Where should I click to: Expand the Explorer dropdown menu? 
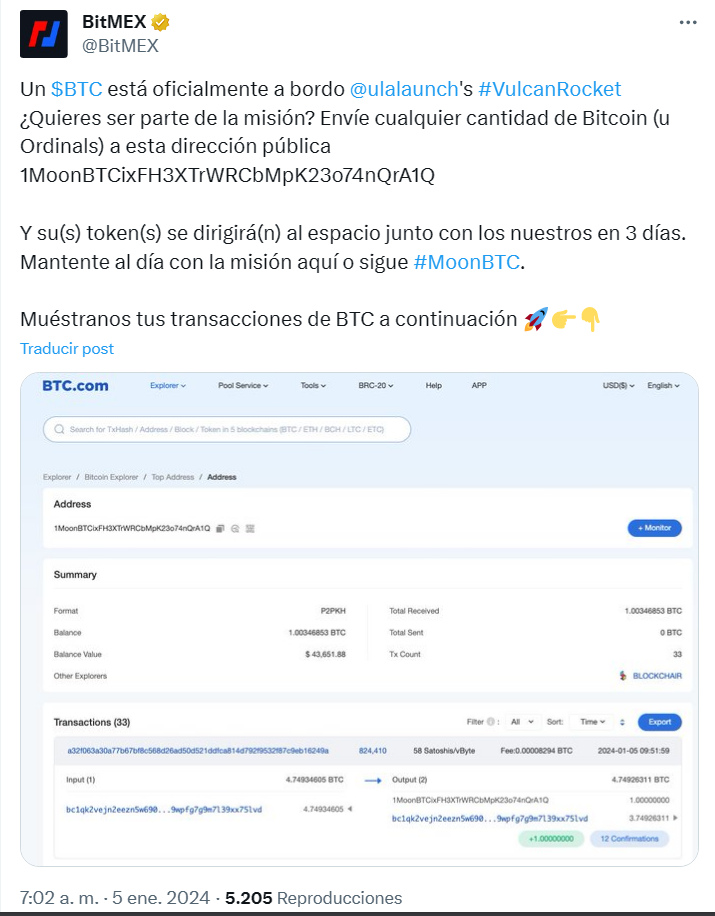pyautogui.click(x=168, y=386)
